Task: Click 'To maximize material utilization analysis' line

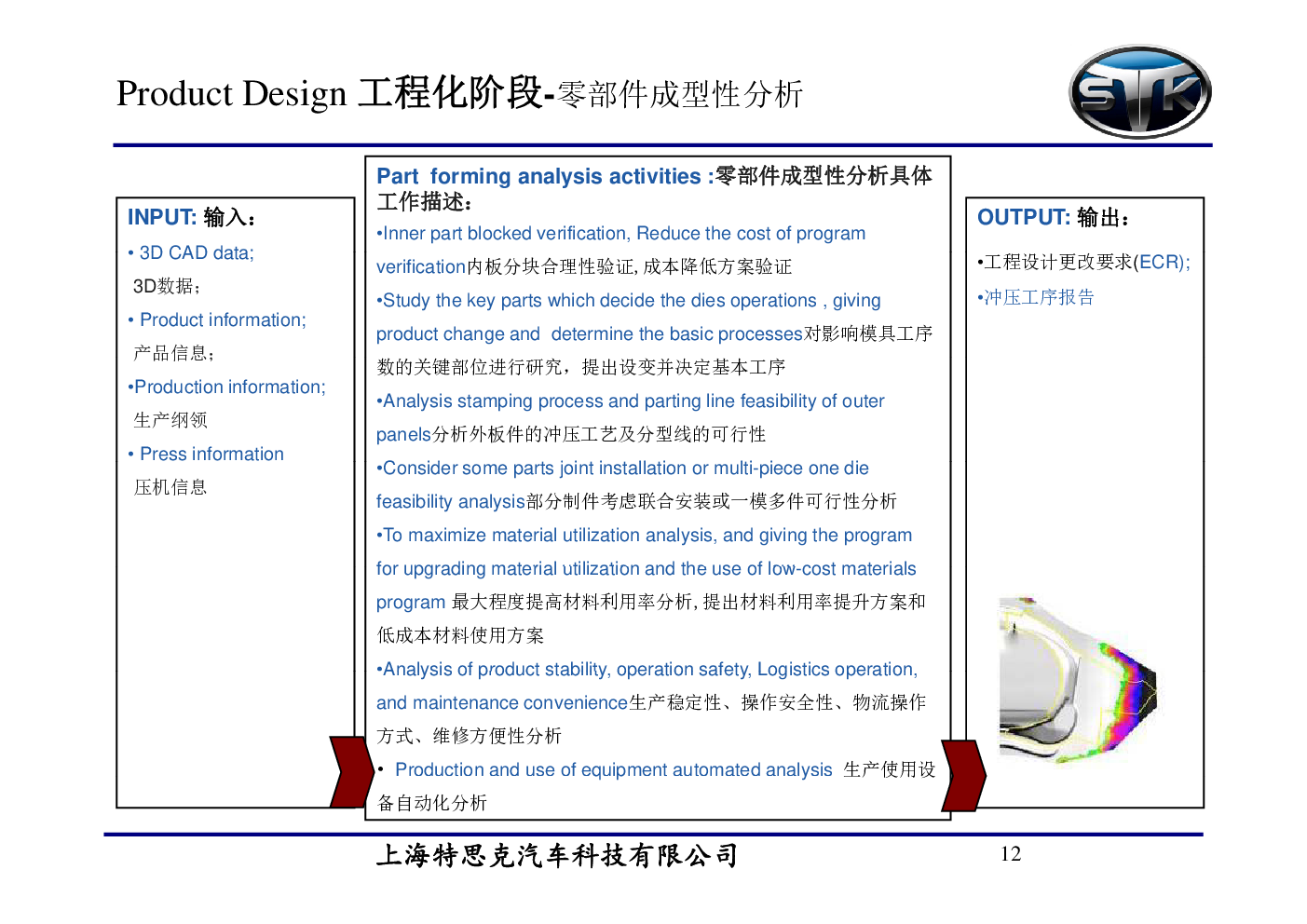Action: click(645, 536)
